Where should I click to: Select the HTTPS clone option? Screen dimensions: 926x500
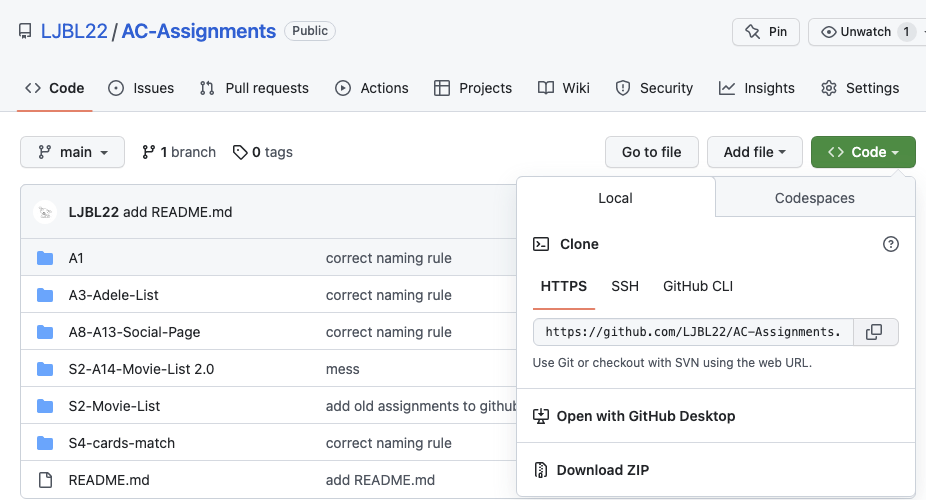click(x=564, y=286)
